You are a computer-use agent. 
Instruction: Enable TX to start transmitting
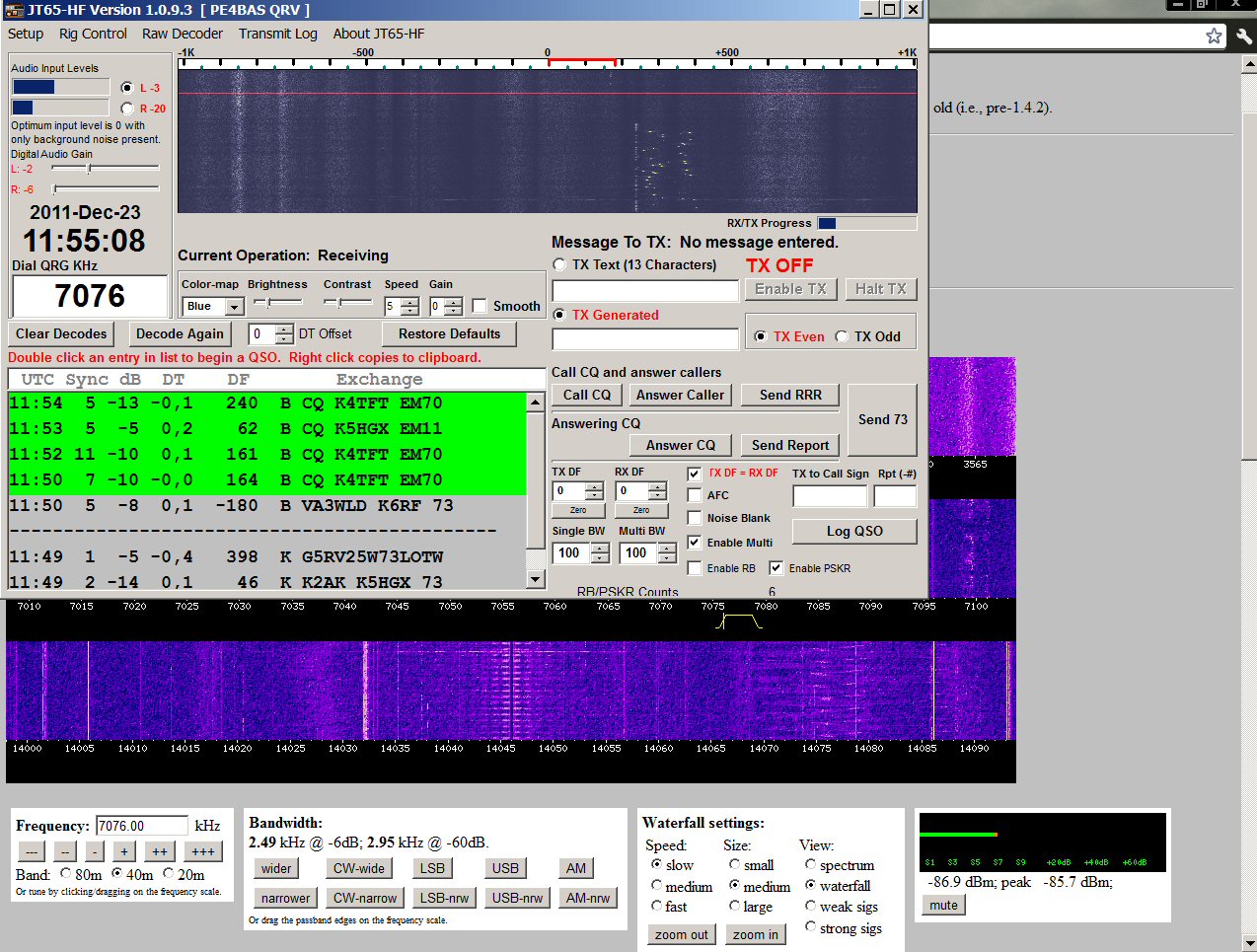tap(790, 289)
